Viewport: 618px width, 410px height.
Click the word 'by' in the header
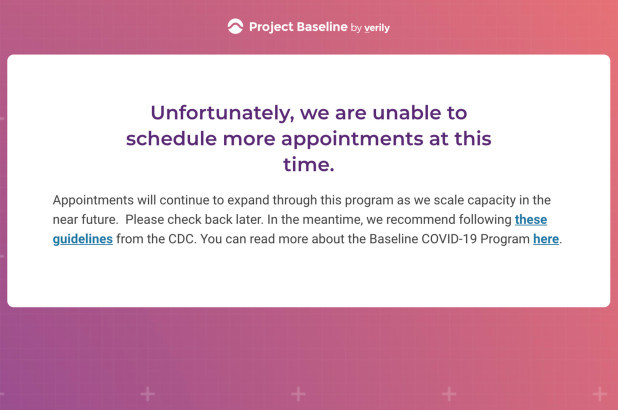click(x=356, y=28)
